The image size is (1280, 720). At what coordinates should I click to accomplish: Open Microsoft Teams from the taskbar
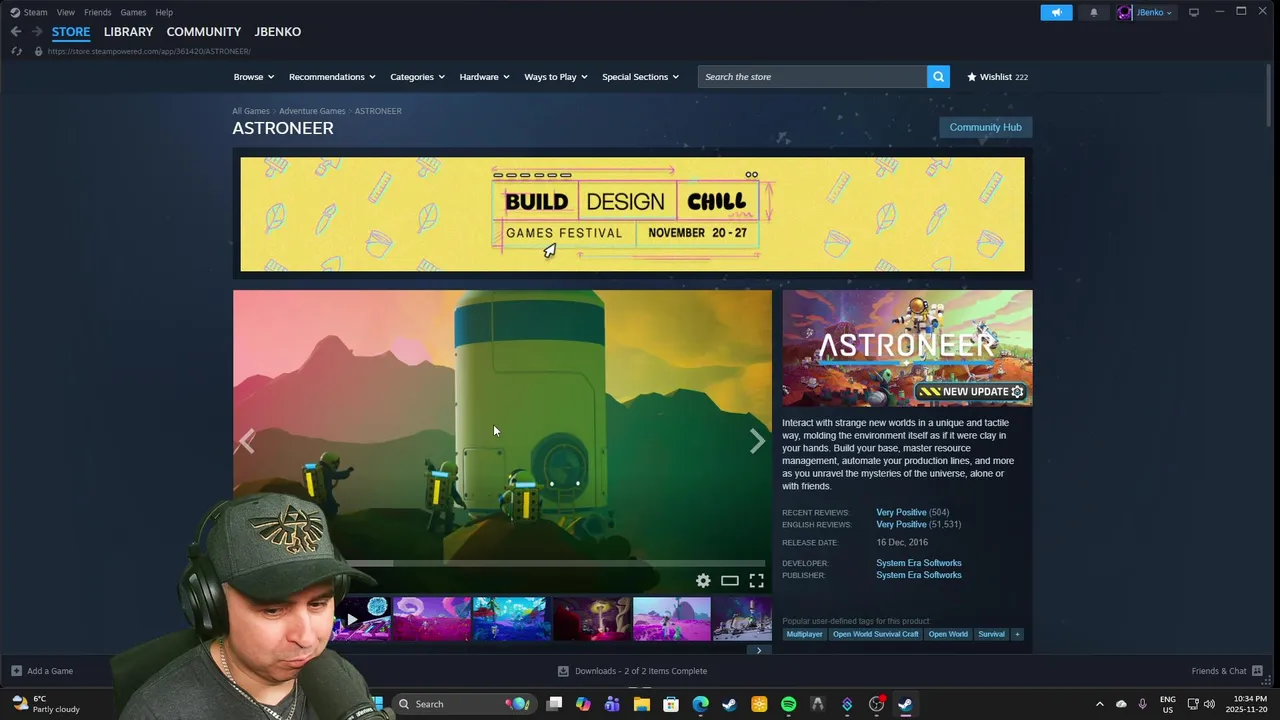612,704
